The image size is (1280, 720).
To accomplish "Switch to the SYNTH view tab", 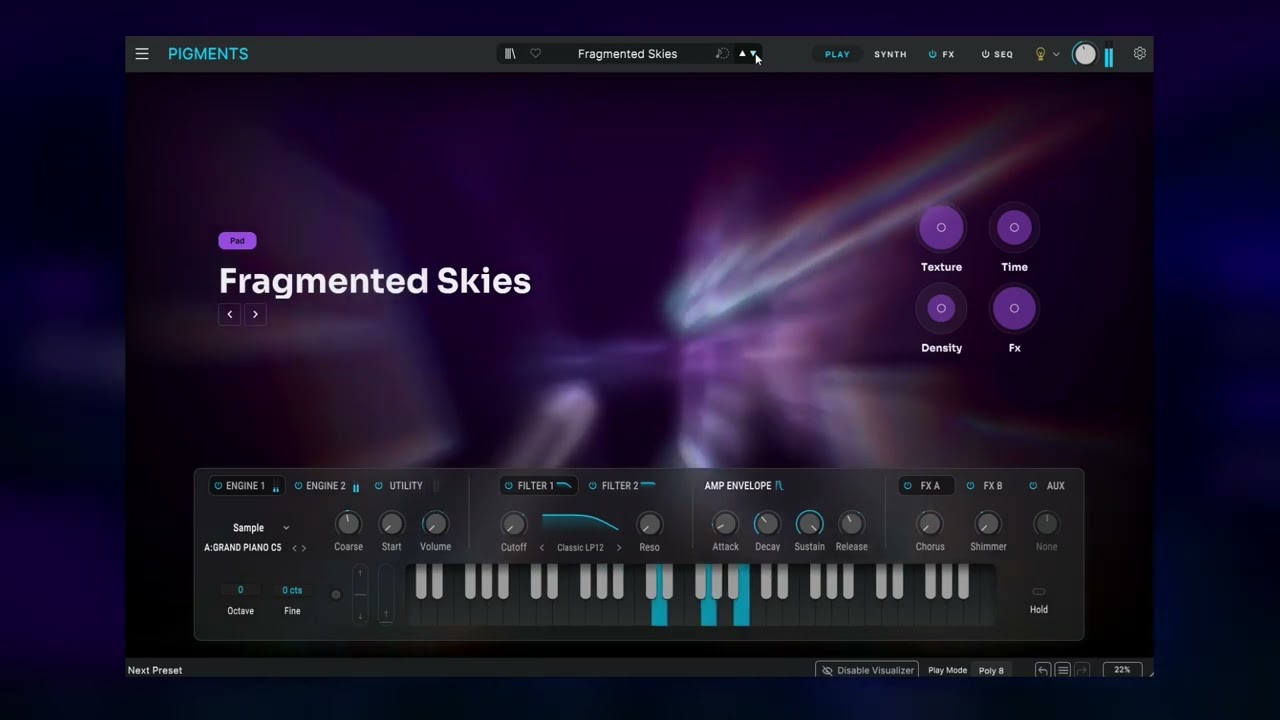I will (x=890, y=54).
